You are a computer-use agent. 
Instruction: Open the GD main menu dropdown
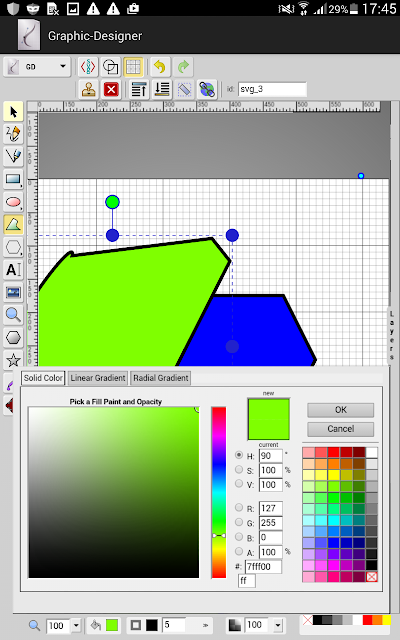(37, 67)
